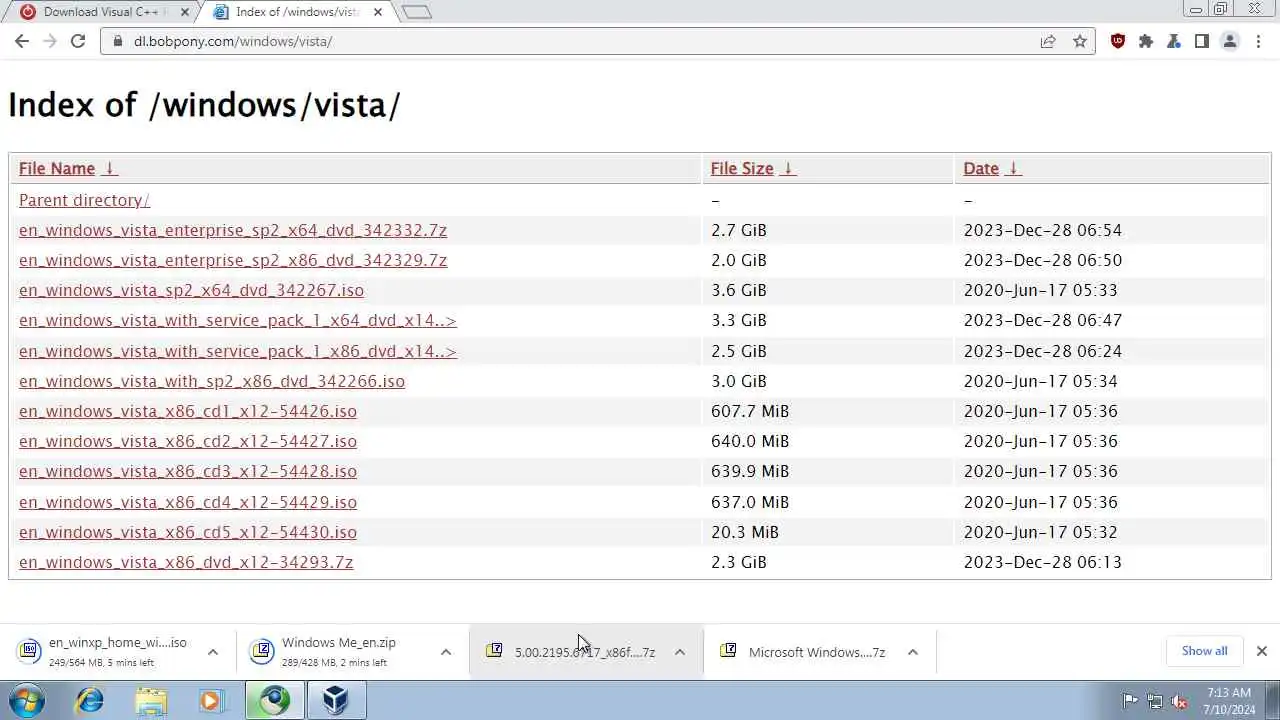Viewport: 1280px width, 720px height.
Task: Open the network tray icon
Action: (1155, 701)
